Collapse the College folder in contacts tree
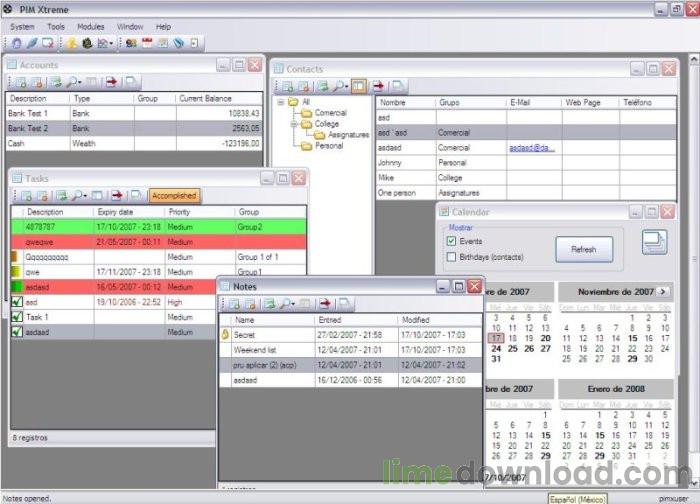Screen dimensions: 700x504 294,124
